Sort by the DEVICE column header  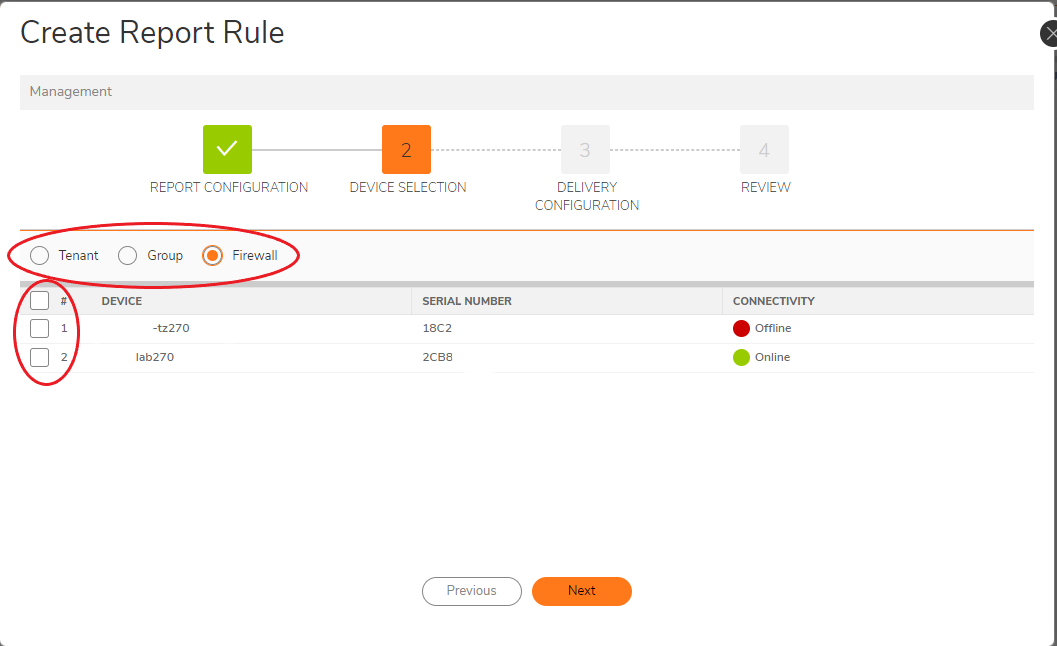click(122, 301)
